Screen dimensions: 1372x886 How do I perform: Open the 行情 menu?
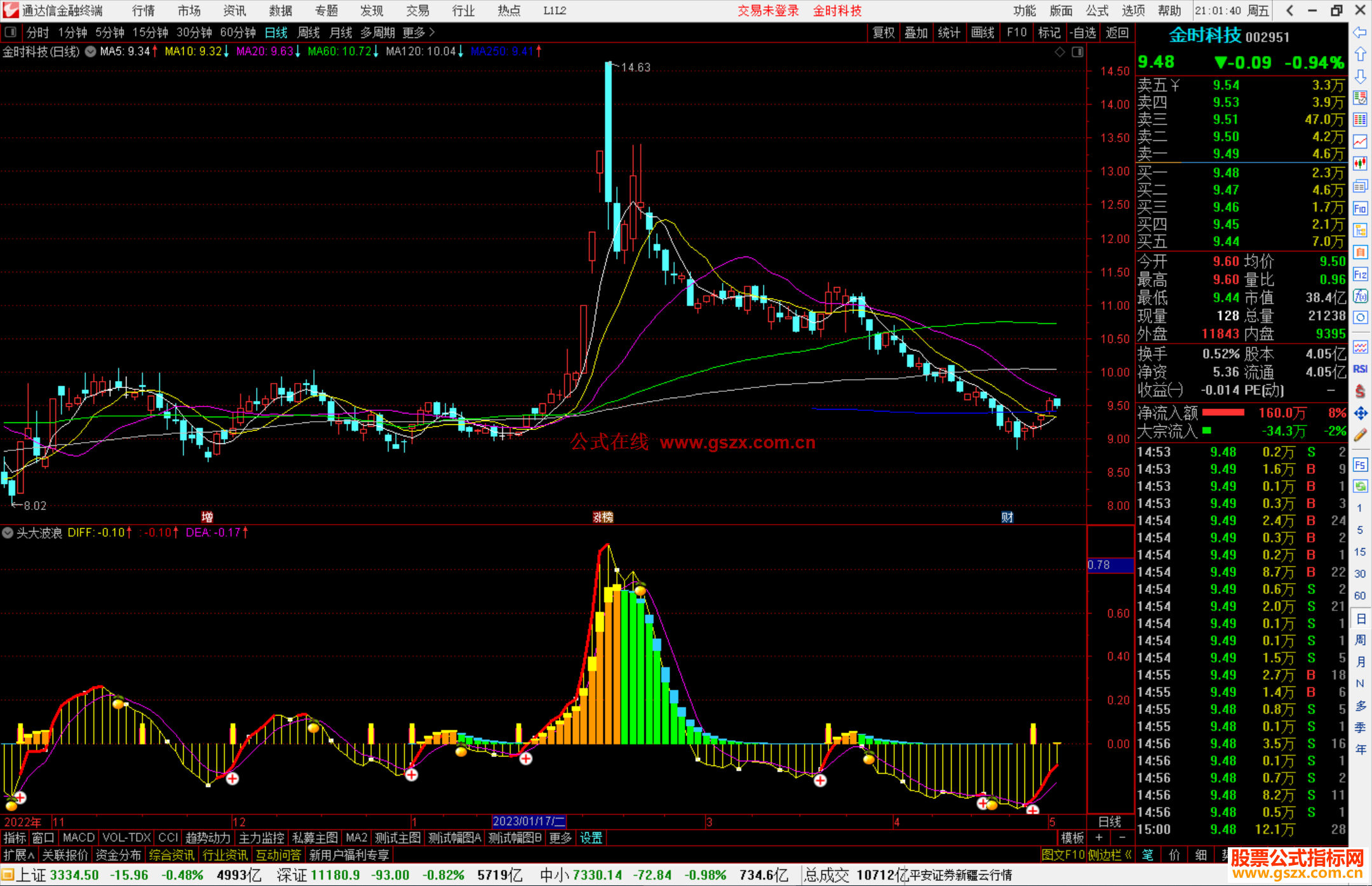click(143, 10)
